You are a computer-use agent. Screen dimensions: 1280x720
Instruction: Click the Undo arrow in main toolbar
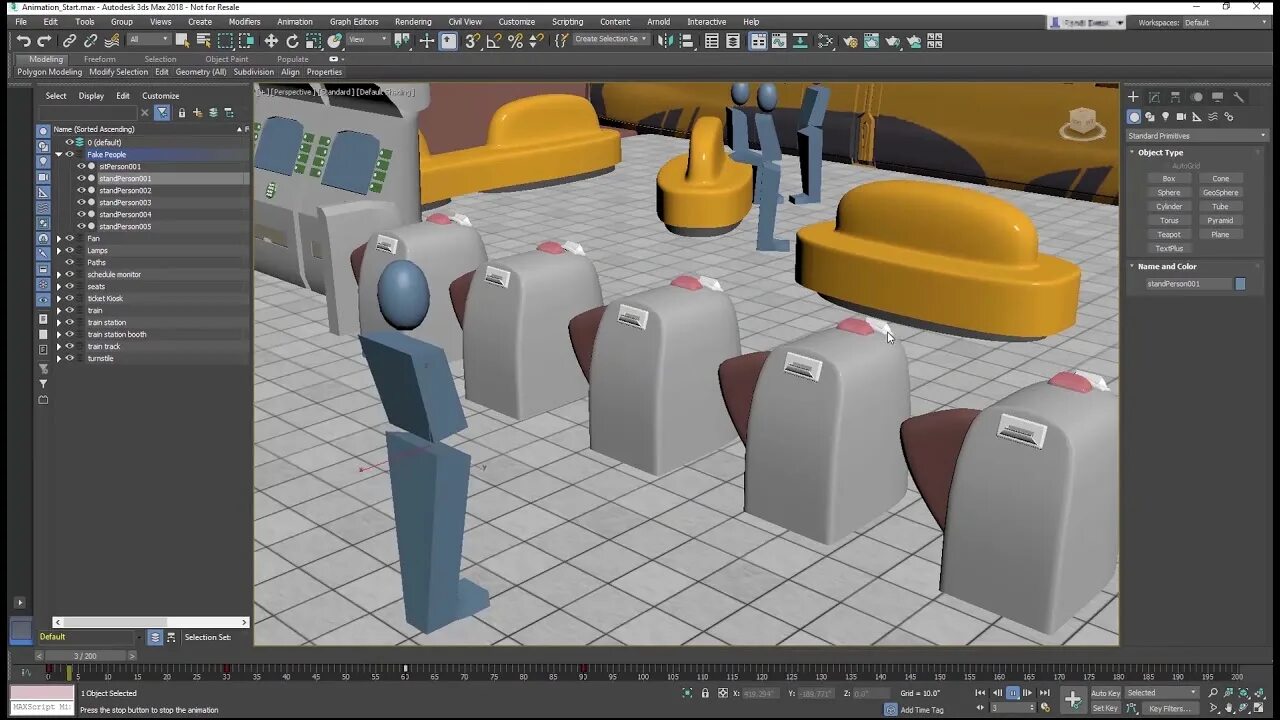23,41
